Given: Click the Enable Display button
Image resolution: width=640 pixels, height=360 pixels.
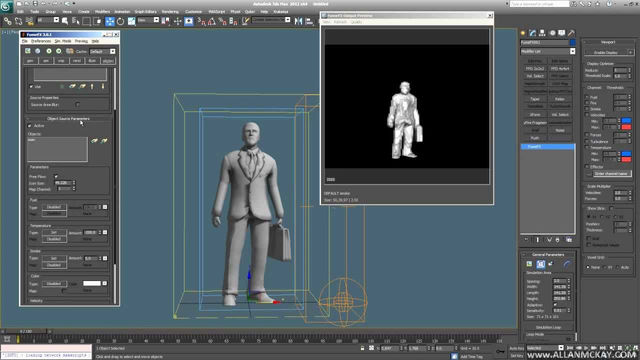Looking at the screenshot, I should click(x=607, y=53).
